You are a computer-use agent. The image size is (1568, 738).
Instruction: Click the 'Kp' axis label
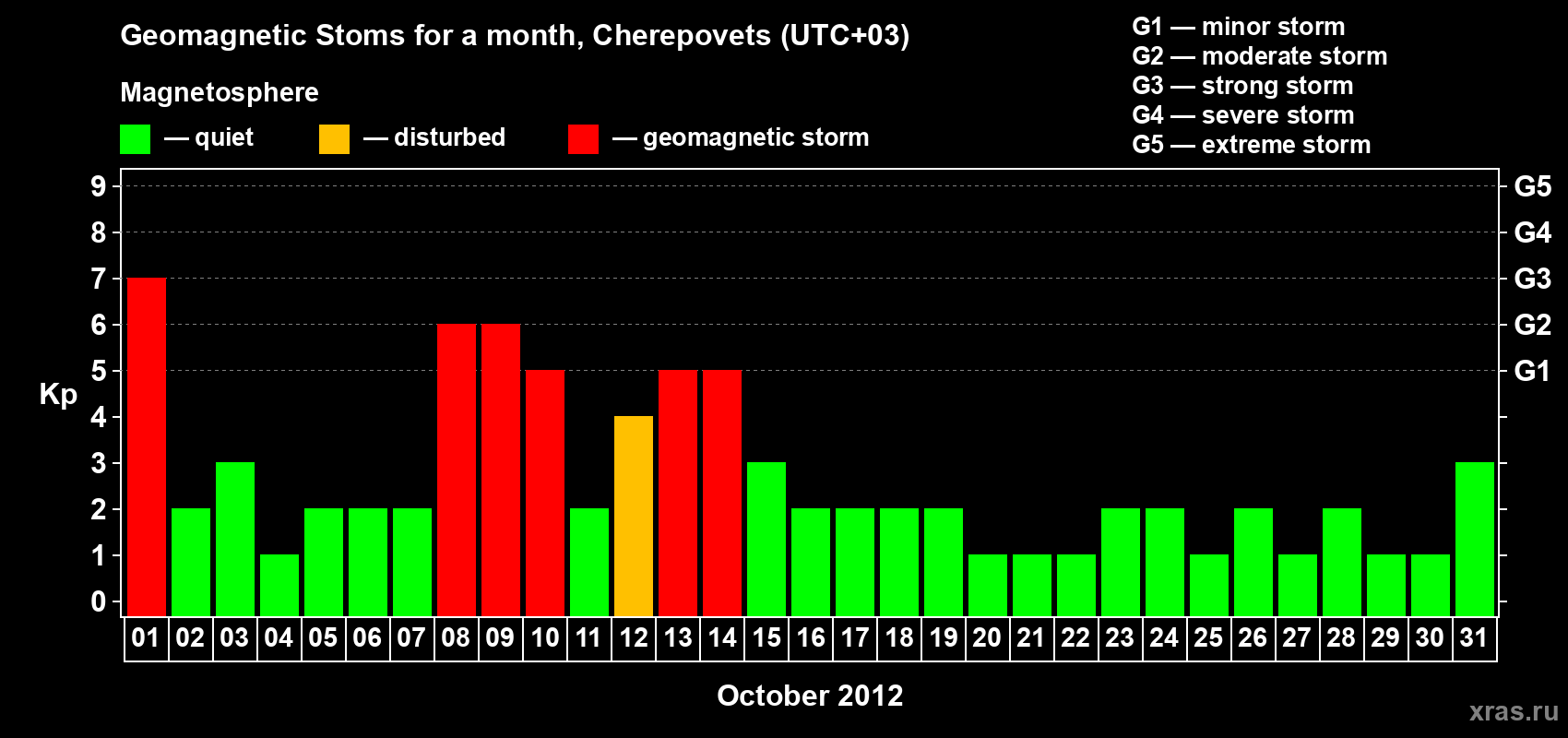click(x=58, y=395)
